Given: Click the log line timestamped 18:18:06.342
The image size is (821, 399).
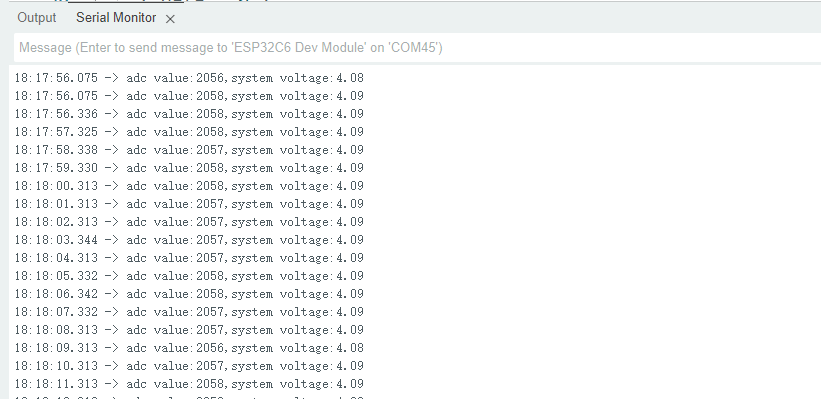Looking at the screenshot, I should pyautogui.click(x=189, y=294).
